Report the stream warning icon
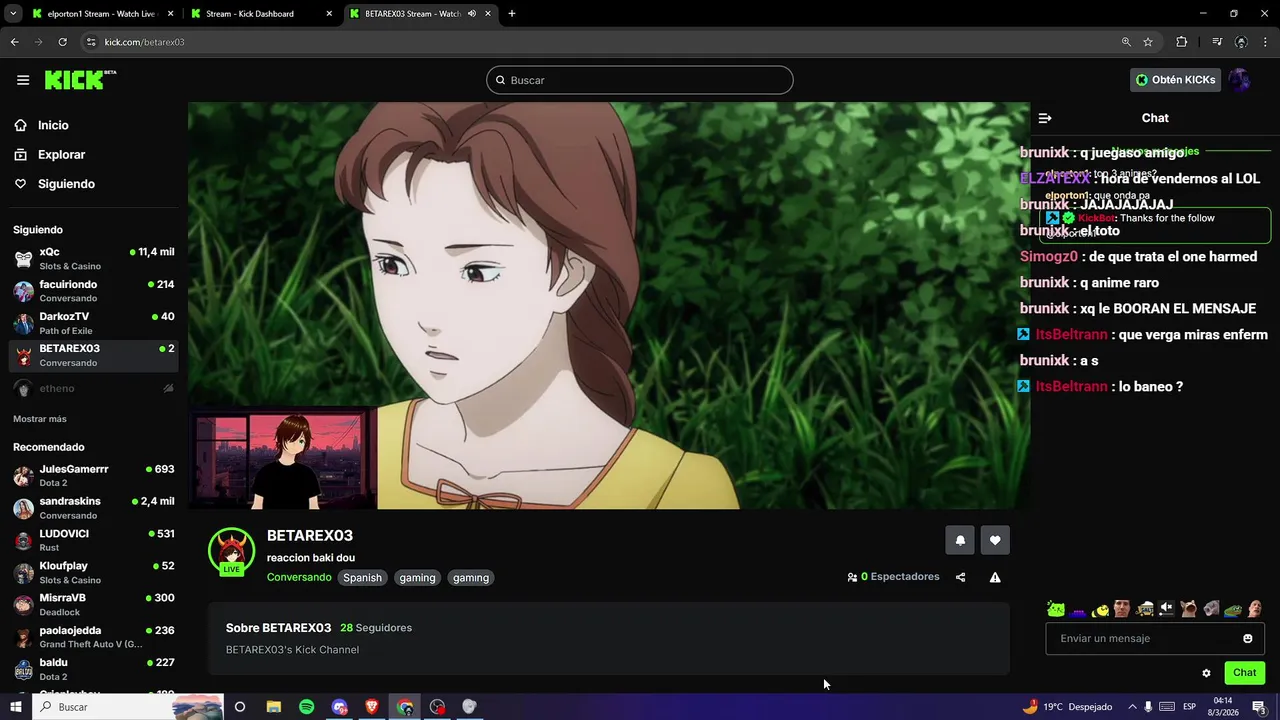The image size is (1280, 720). [x=995, y=577]
